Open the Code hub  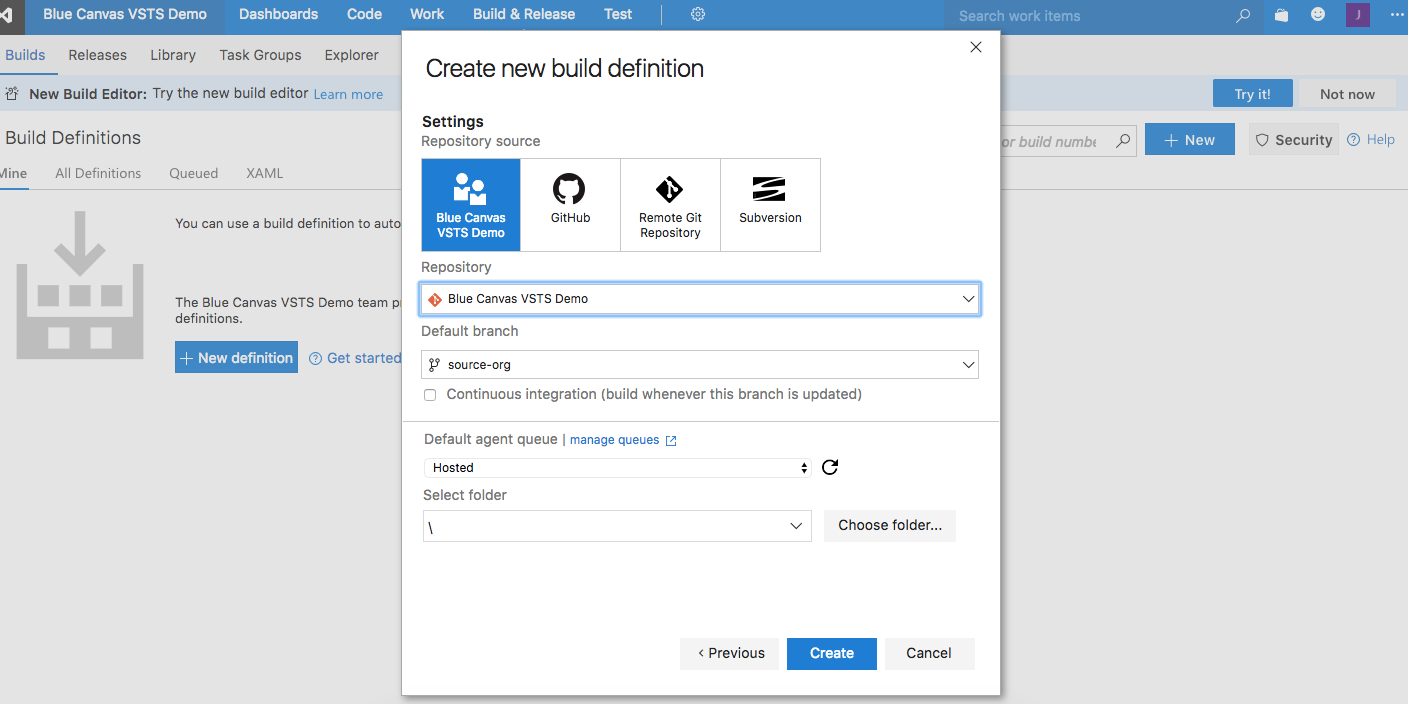pyautogui.click(x=364, y=14)
